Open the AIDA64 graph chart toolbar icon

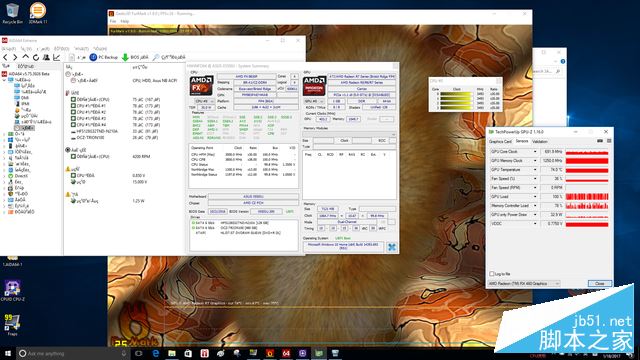pyautogui.click(x=56, y=58)
